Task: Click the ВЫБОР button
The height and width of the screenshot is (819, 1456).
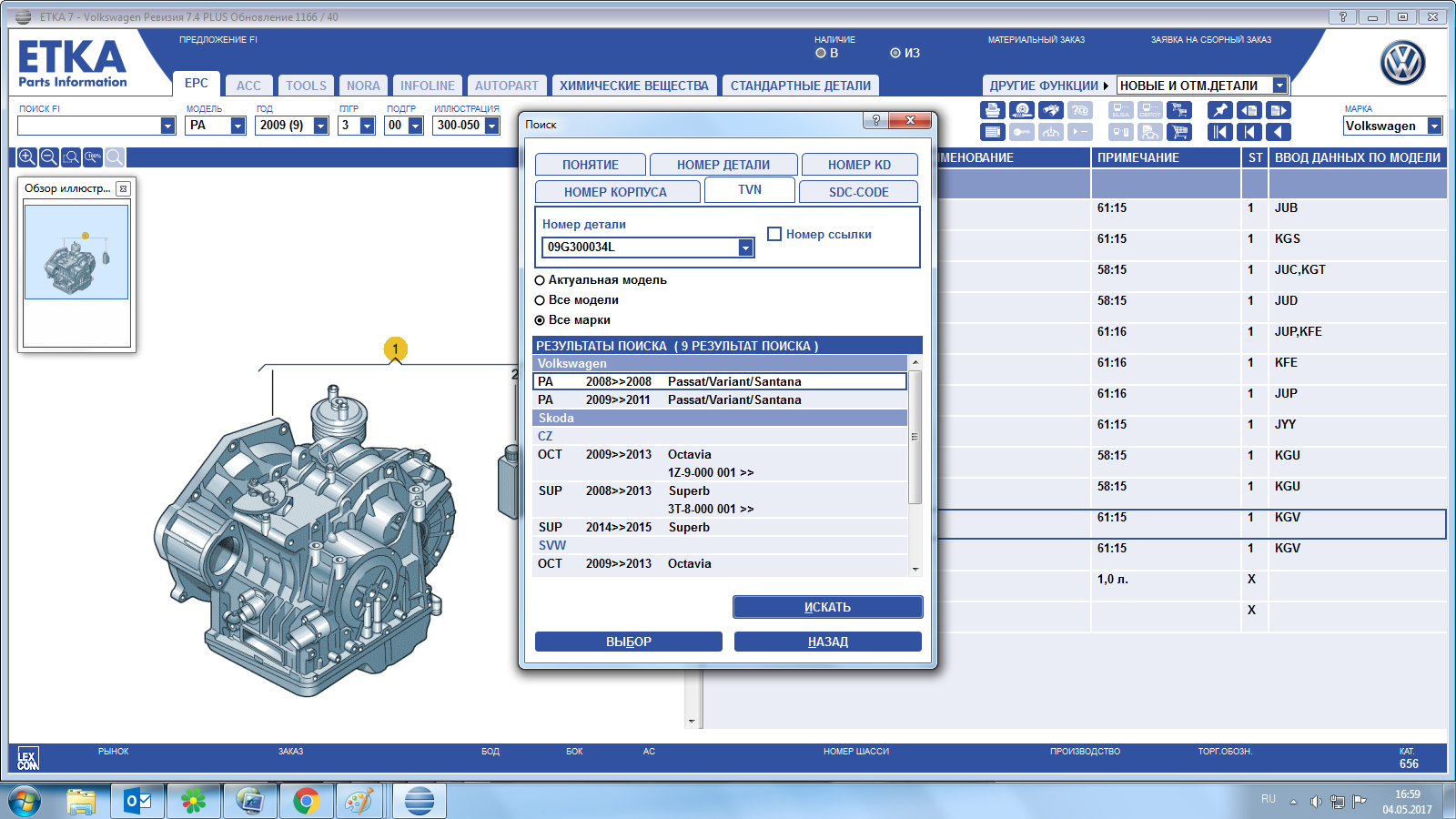Action: [x=629, y=642]
